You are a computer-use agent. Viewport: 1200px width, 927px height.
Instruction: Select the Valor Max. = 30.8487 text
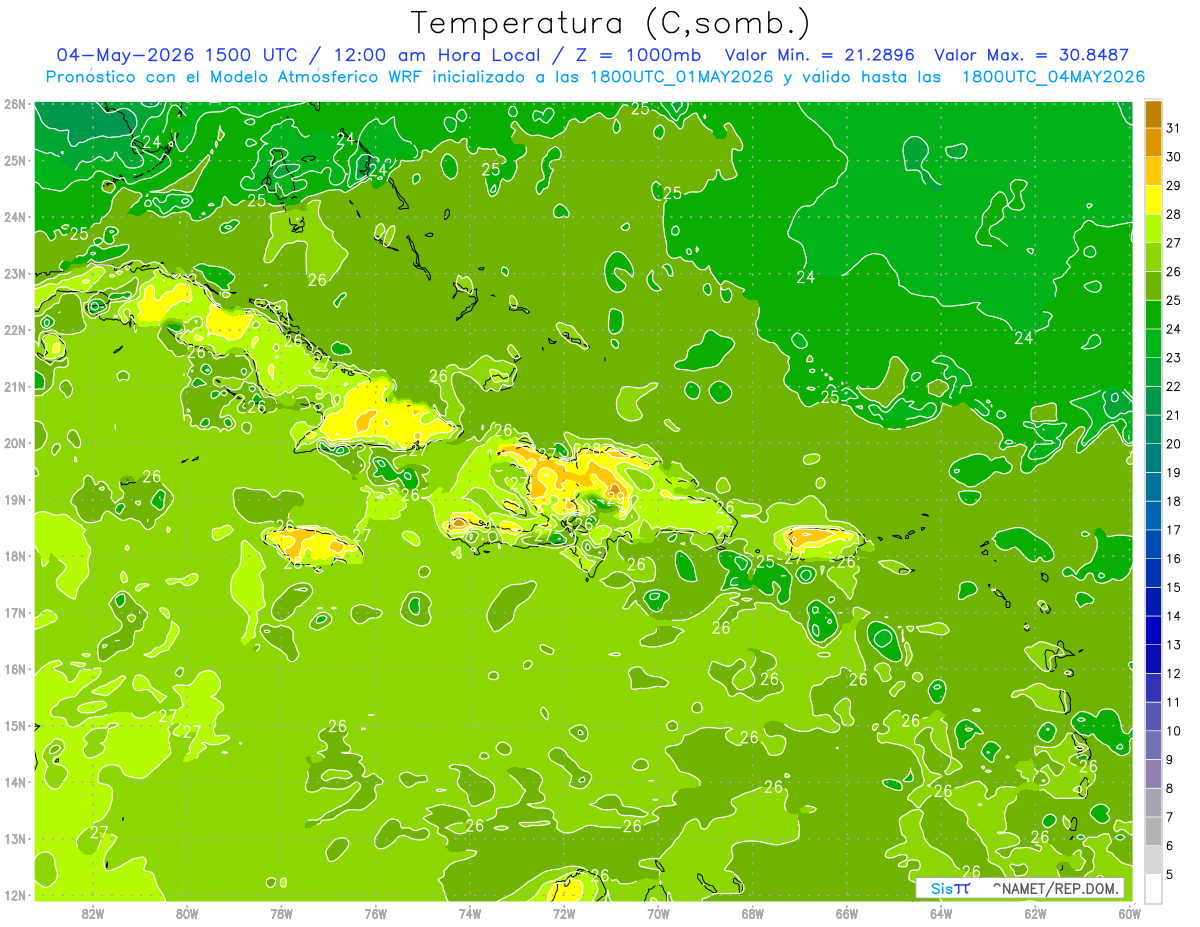1031,55
